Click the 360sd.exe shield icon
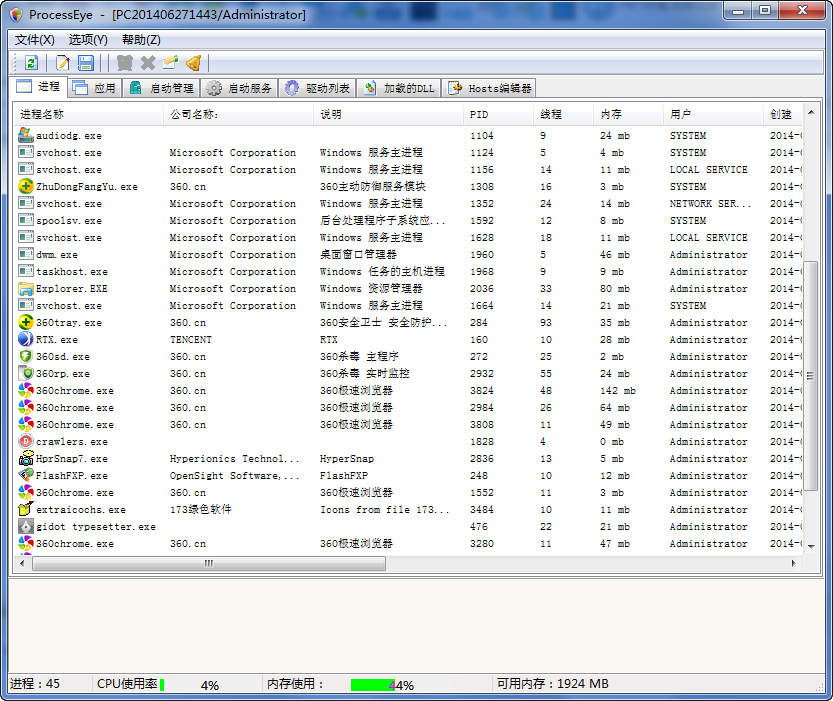 tap(26, 356)
